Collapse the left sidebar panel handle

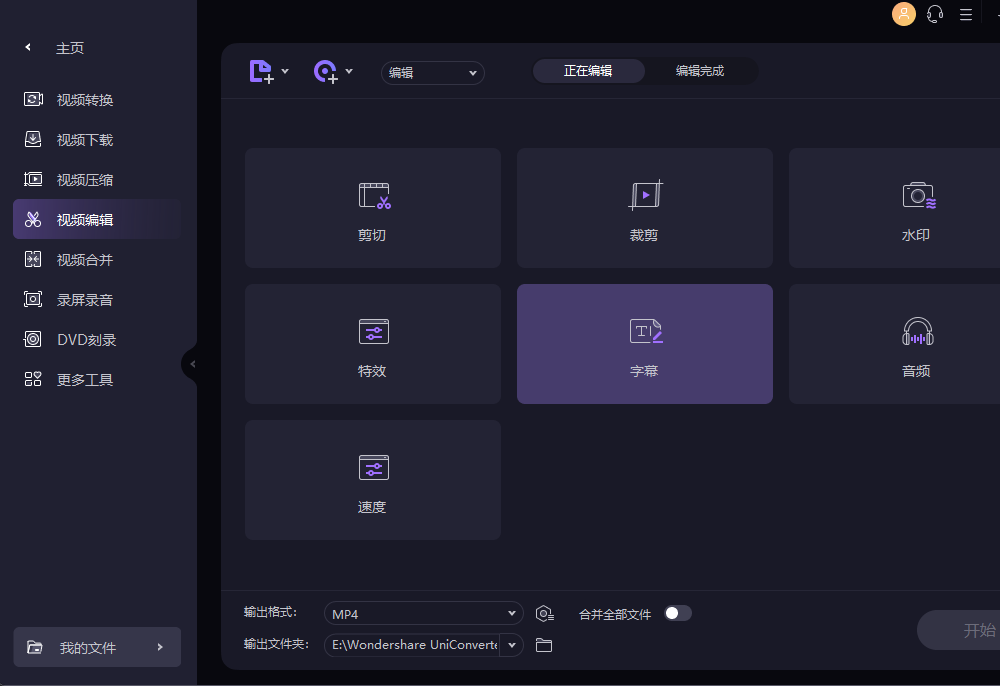pos(190,364)
